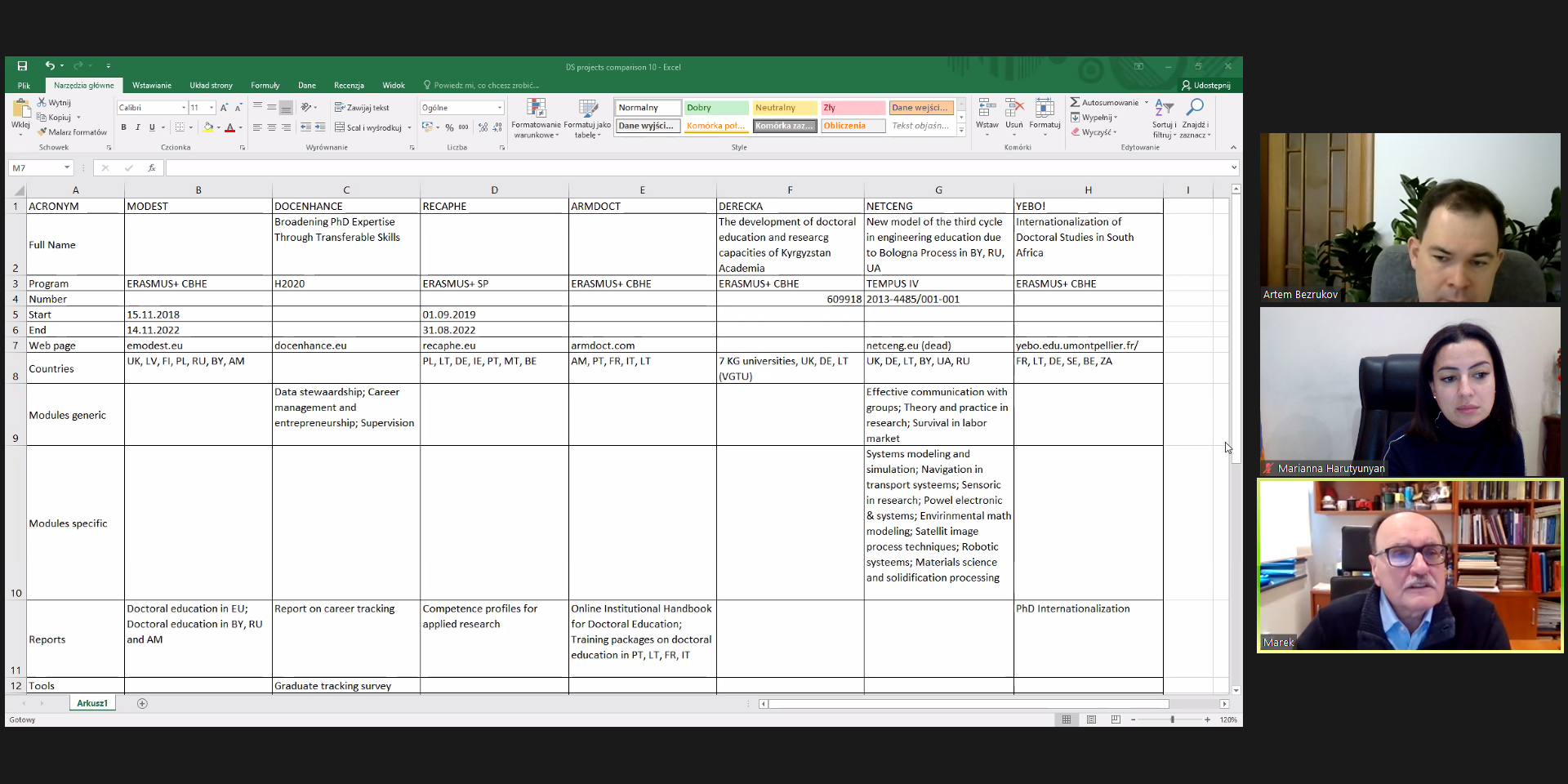This screenshot has width=1568, height=784.
Task: Open the Name Box dropdown arrow
Action: pyautogui.click(x=66, y=168)
